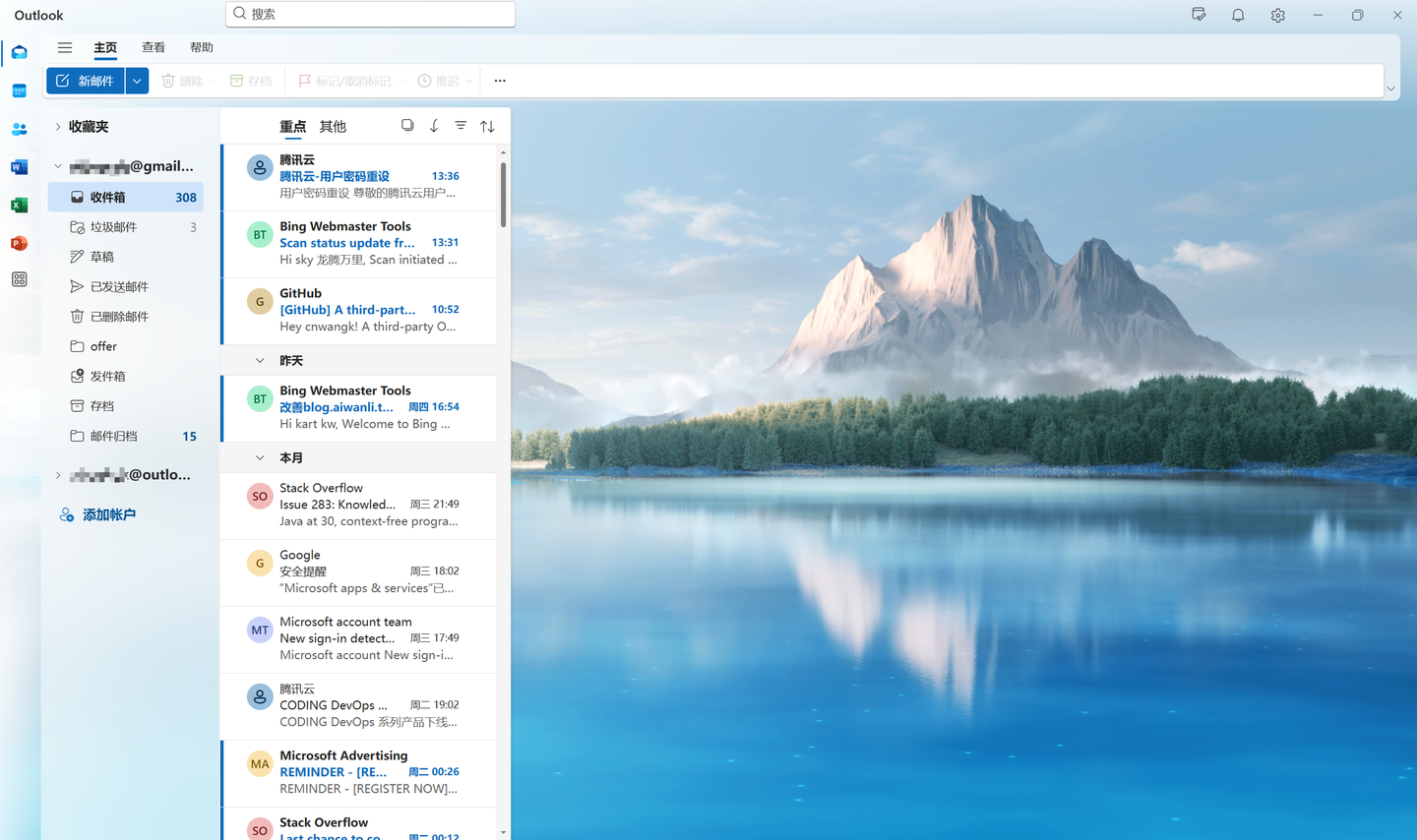Click the 新邮件 compose button
The width and height of the screenshot is (1417, 840).
86,81
